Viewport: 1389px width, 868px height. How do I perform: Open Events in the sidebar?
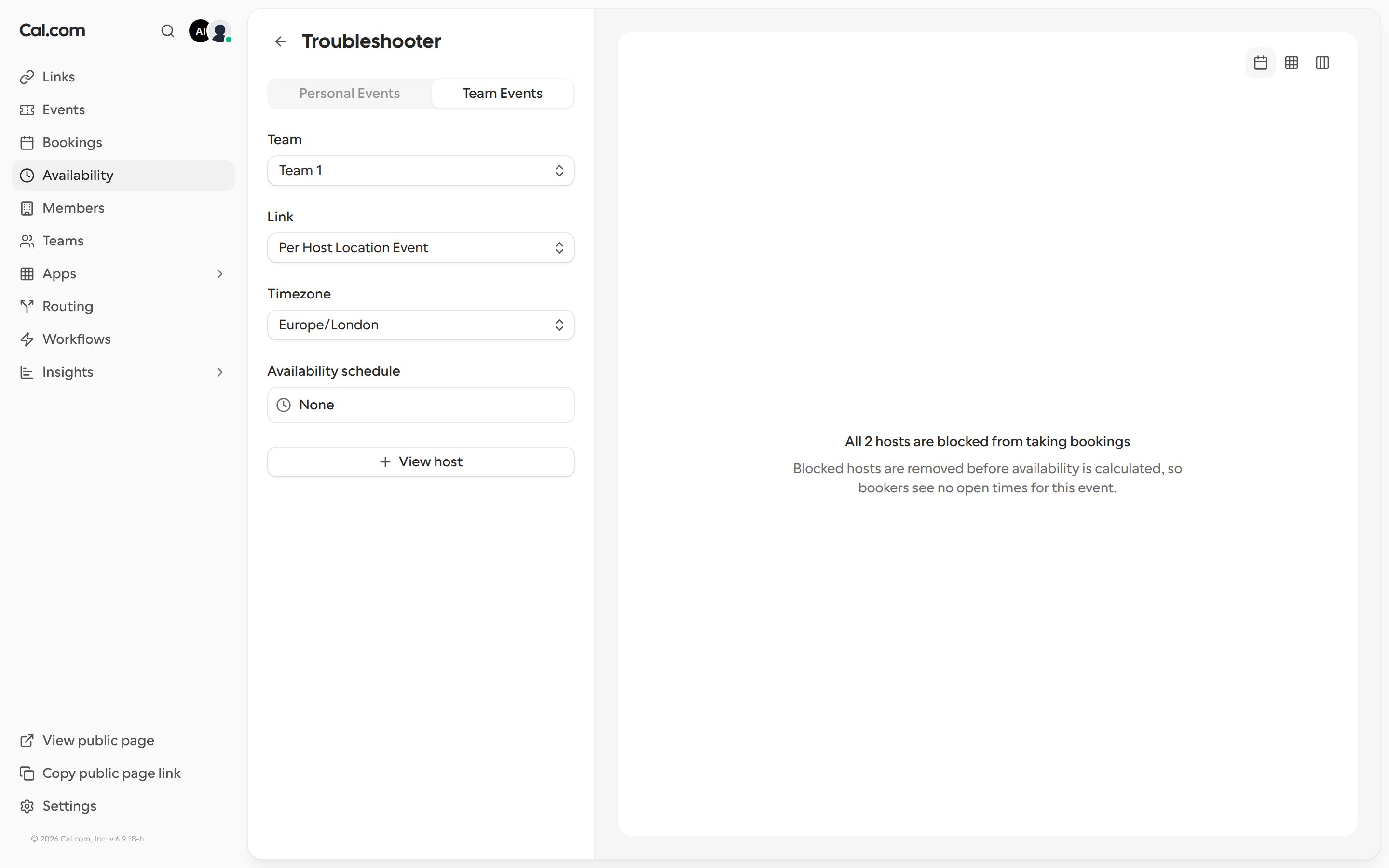tap(123, 109)
